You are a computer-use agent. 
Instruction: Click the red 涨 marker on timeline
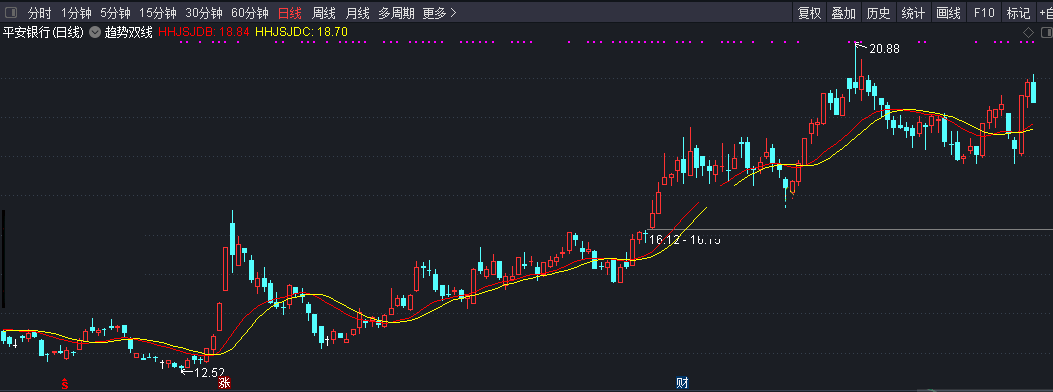[224, 384]
